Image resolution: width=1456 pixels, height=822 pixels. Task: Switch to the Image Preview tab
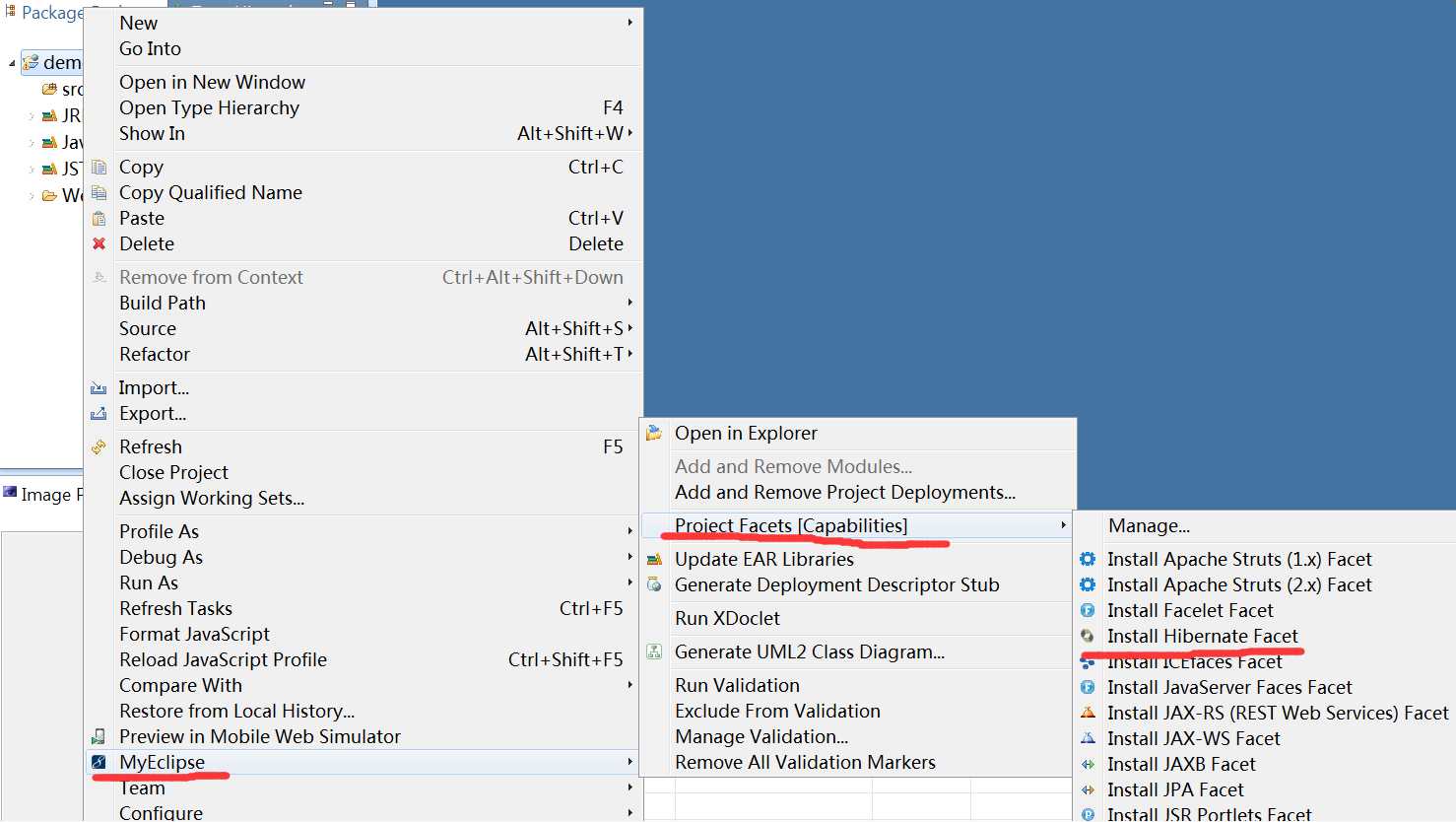pyautogui.click(x=43, y=494)
